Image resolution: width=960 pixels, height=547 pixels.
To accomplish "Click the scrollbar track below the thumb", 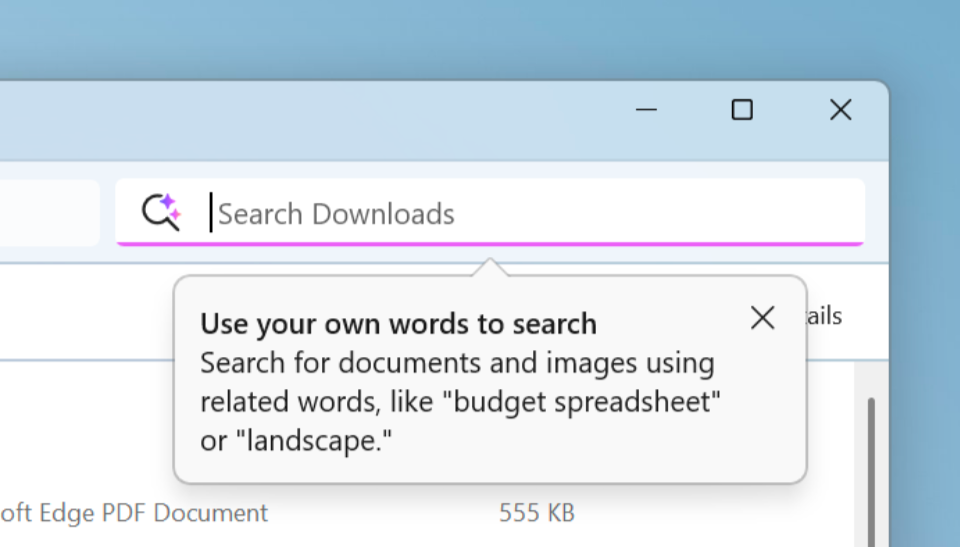I will click(870, 520).
